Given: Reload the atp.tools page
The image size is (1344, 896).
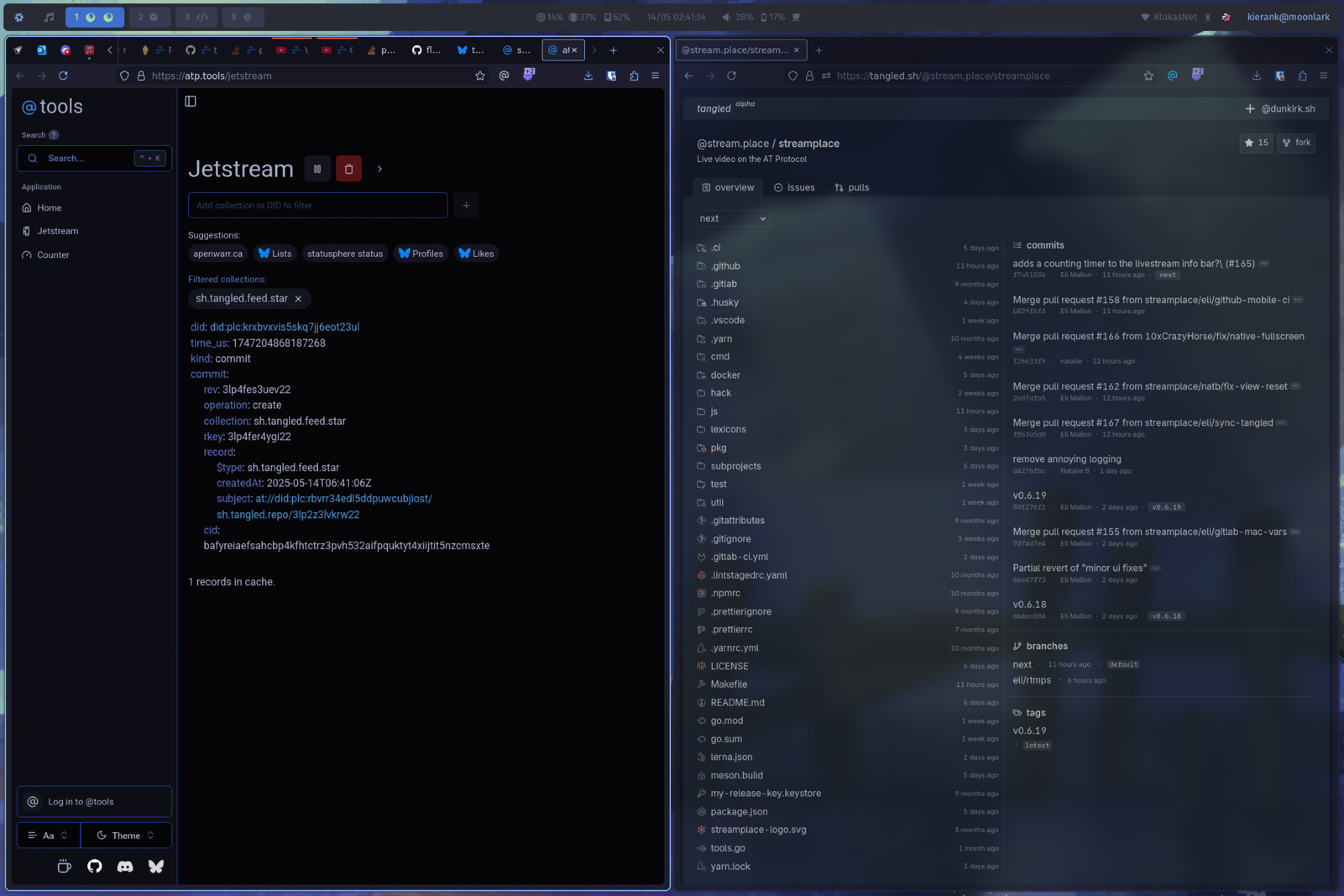Looking at the screenshot, I should 63,76.
